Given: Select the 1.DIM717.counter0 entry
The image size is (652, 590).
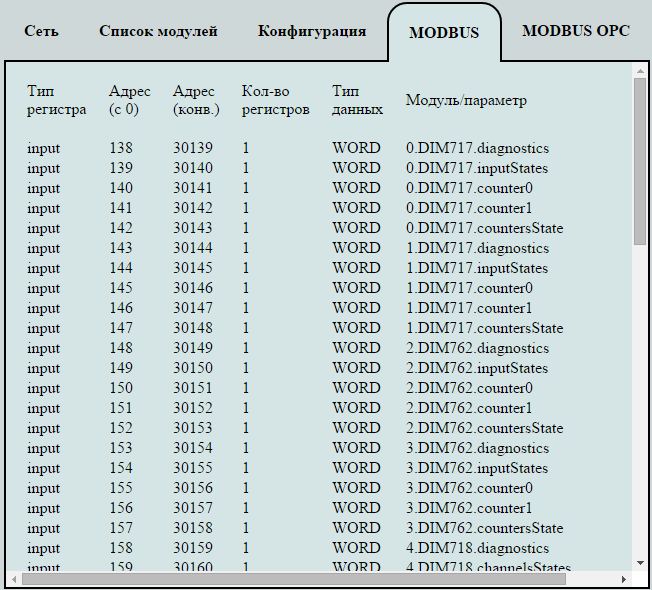Looking at the screenshot, I should [x=469, y=288].
